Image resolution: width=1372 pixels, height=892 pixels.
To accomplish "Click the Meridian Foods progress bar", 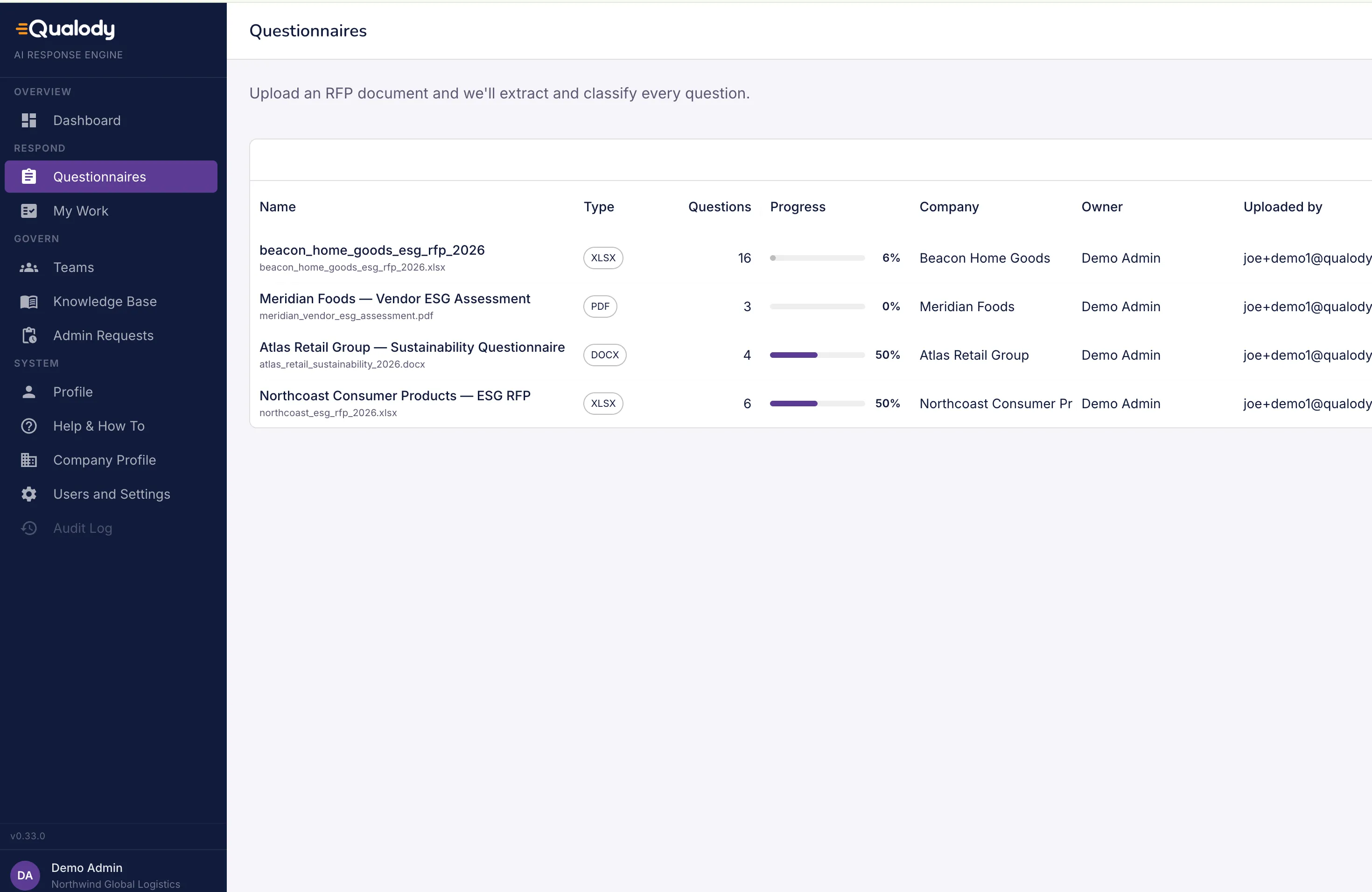I will click(x=817, y=306).
